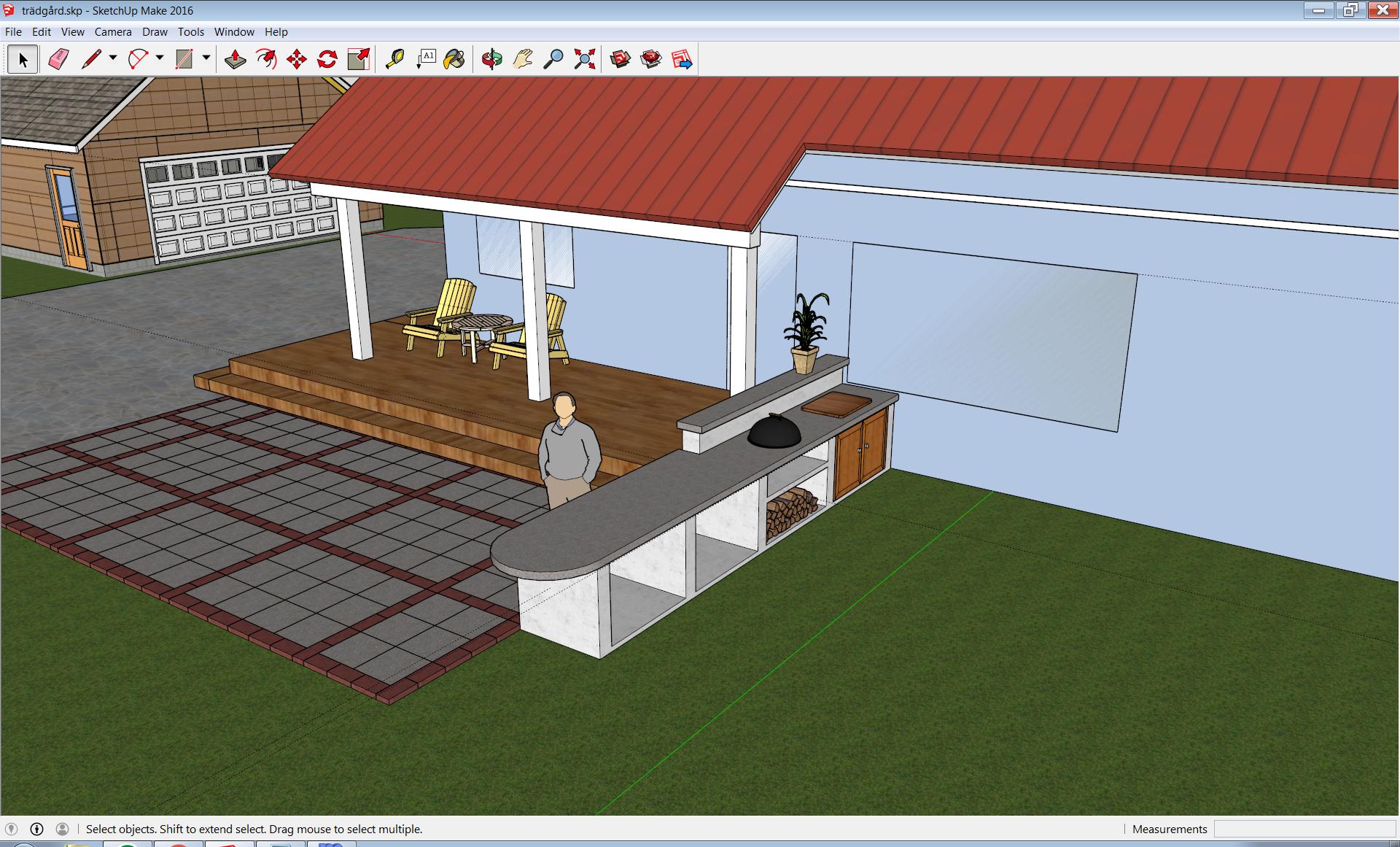This screenshot has width=1400, height=847.
Task: Open model credits info icon
Action: click(x=36, y=829)
